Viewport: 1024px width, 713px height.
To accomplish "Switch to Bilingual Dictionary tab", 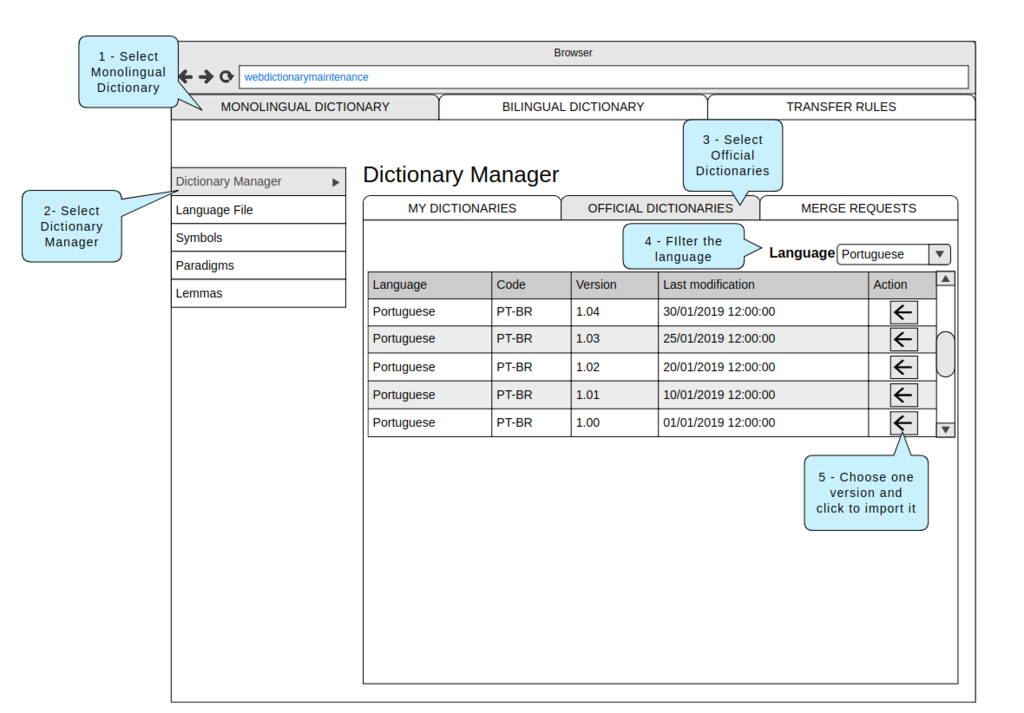I will tap(573, 107).
